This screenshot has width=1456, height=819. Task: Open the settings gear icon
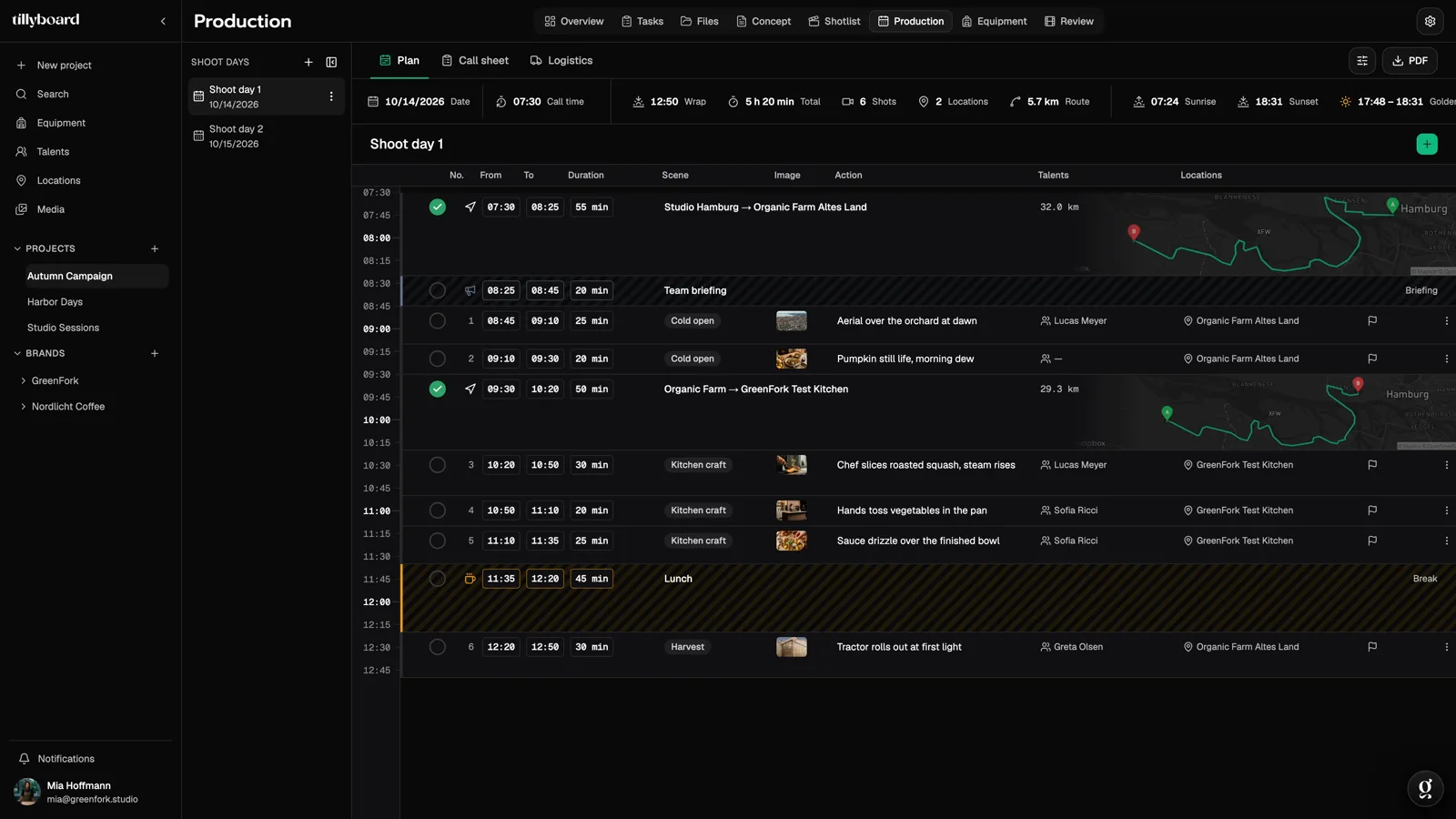1430,21
